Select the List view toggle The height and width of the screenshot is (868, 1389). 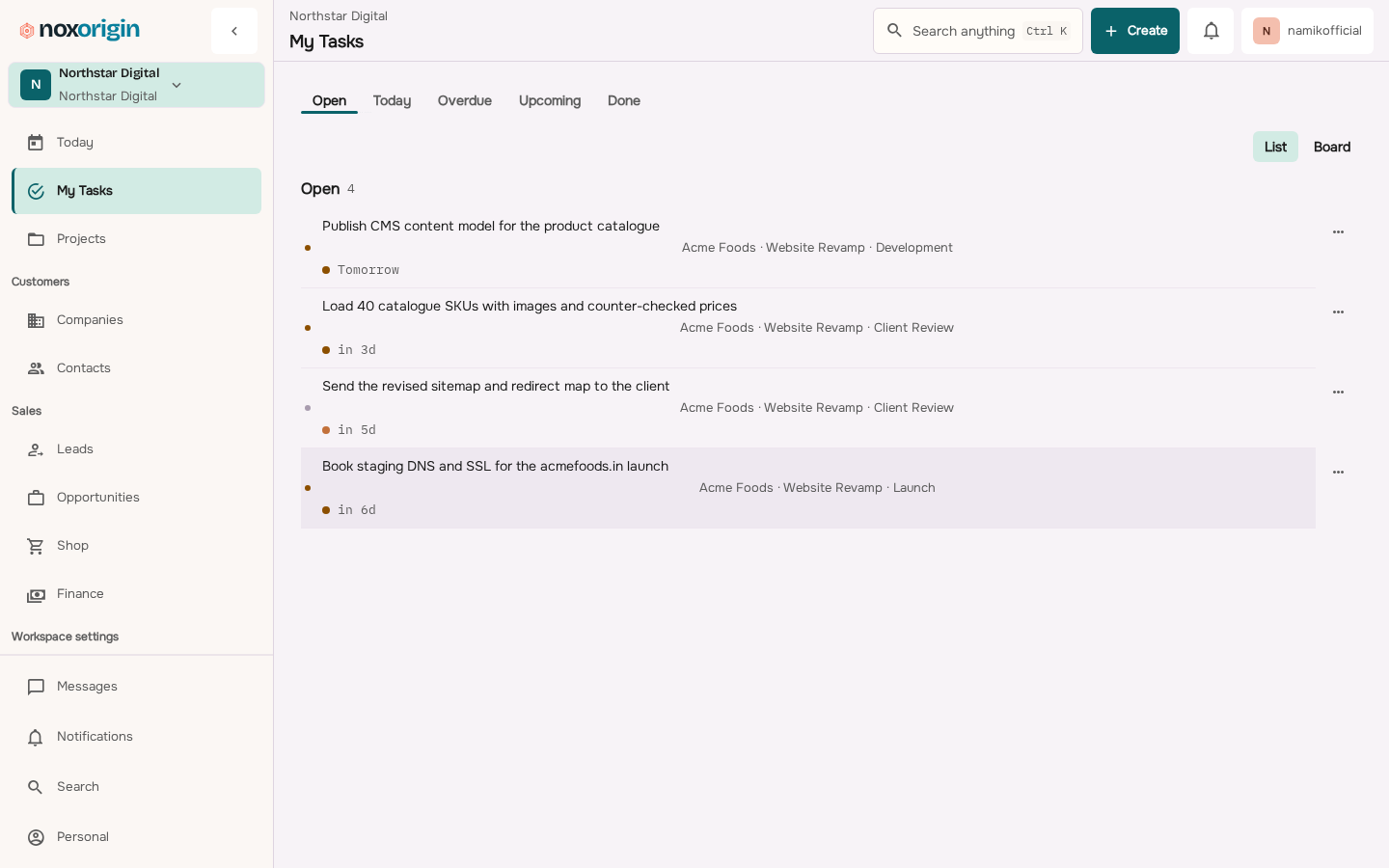pos(1275,147)
